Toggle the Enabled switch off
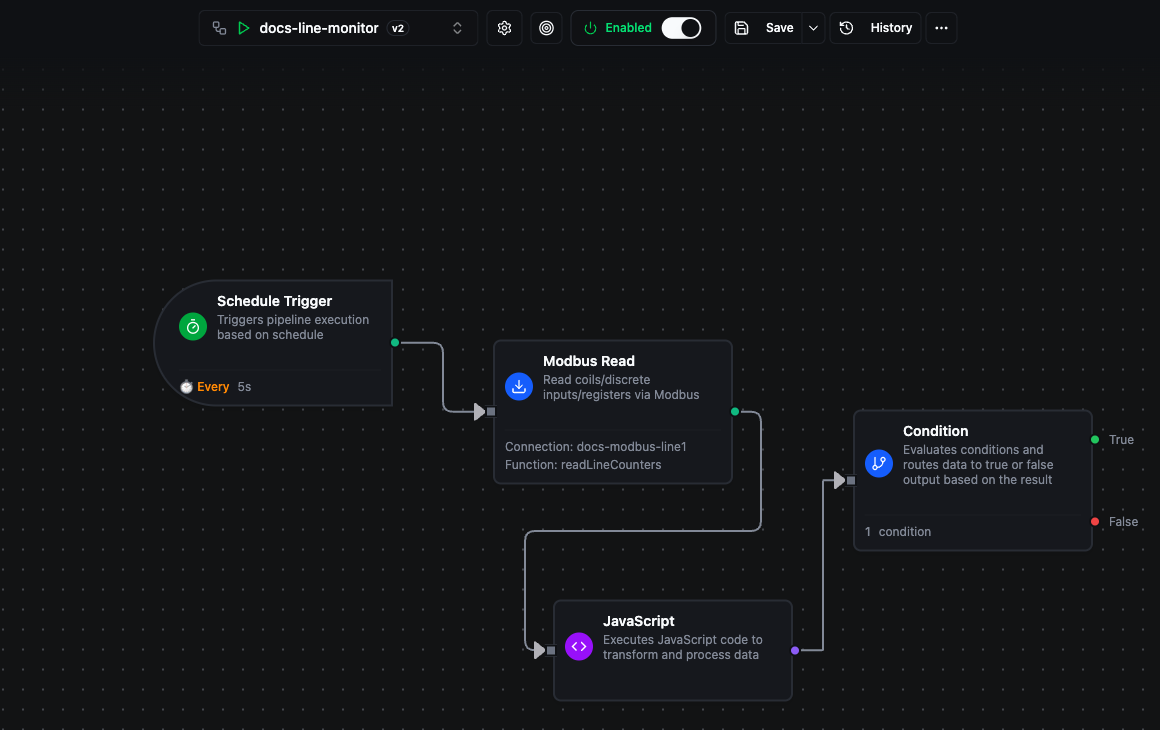The width and height of the screenshot is (1160, 730). tap(681, 28)
